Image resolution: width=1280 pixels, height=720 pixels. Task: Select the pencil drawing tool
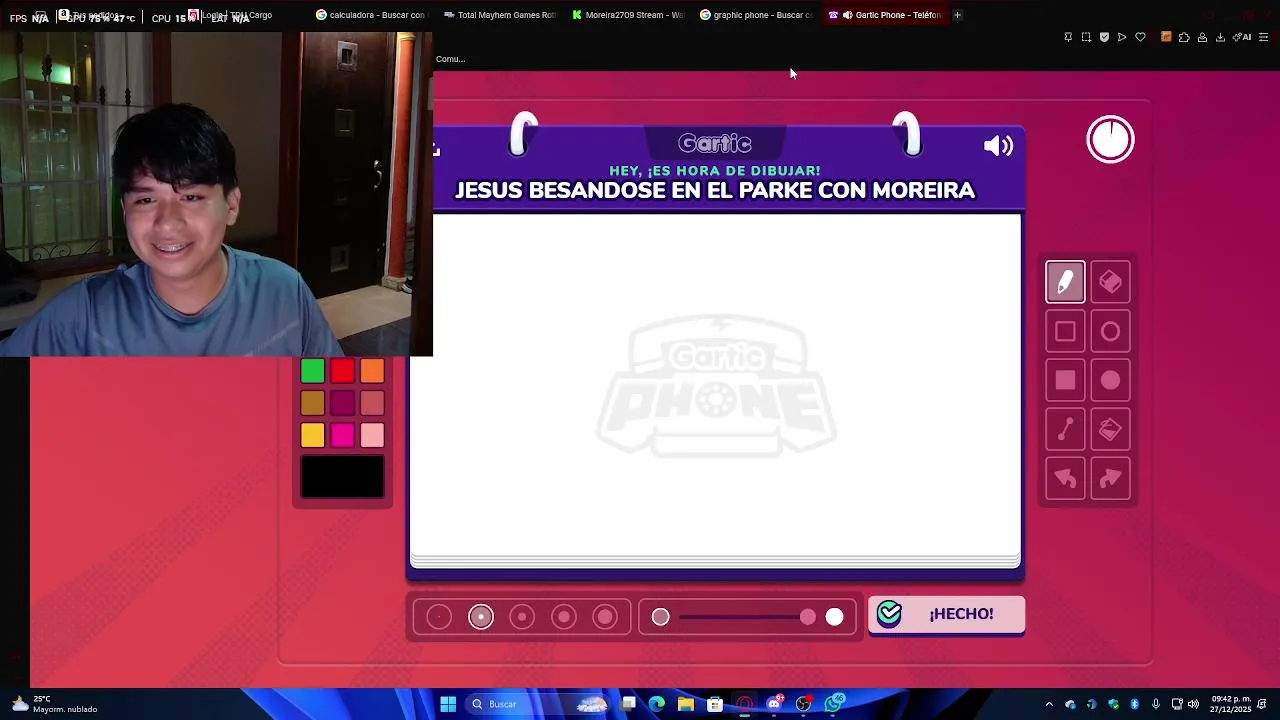pos(1065,282)
